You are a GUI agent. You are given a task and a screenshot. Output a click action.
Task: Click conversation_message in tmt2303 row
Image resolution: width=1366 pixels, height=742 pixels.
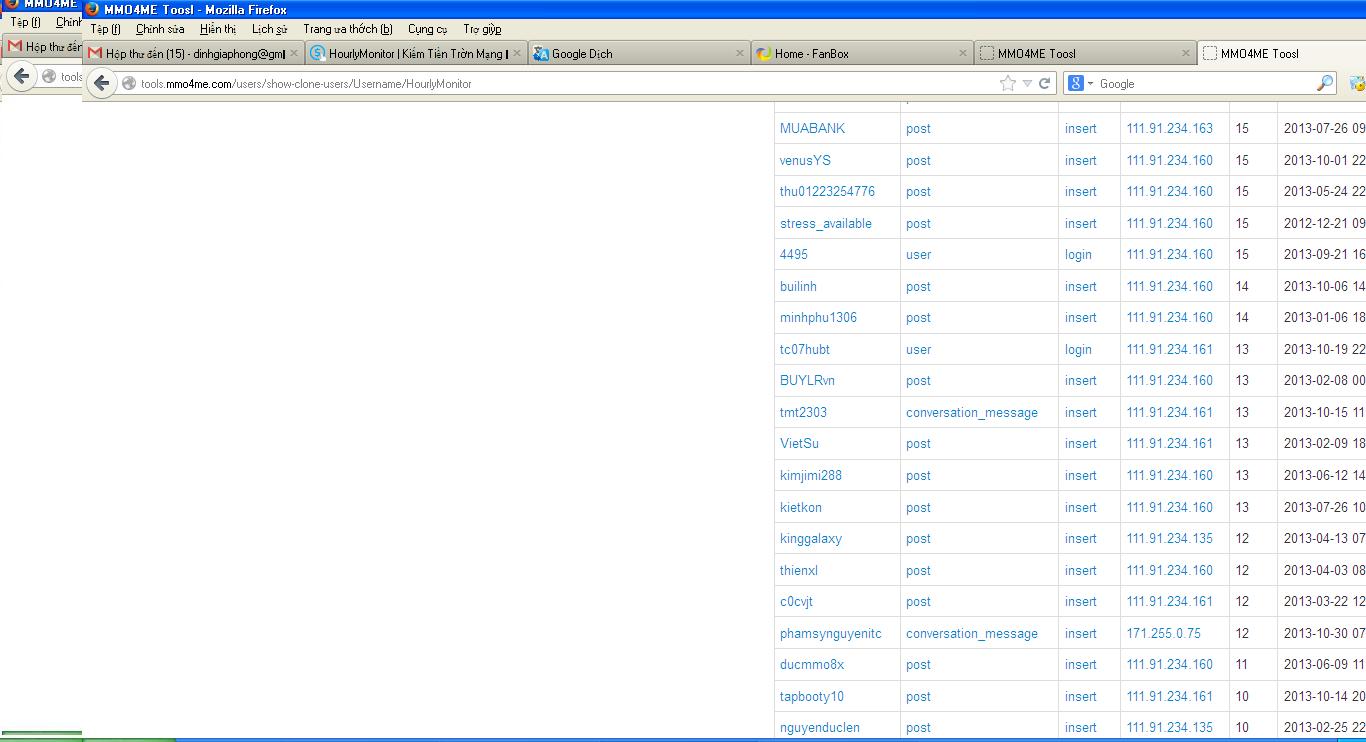tap(972, 412)
